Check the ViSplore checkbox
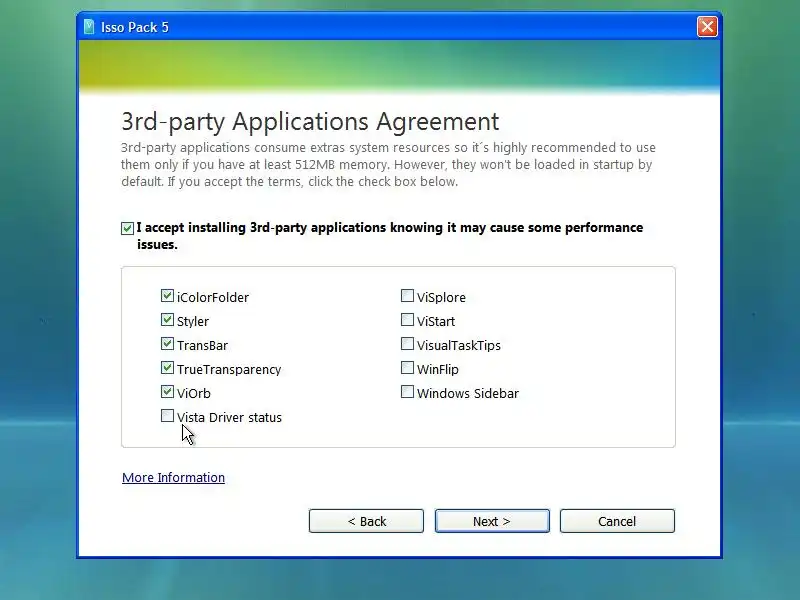The height and width of the screenshot is (600, 800). [407, 296]
